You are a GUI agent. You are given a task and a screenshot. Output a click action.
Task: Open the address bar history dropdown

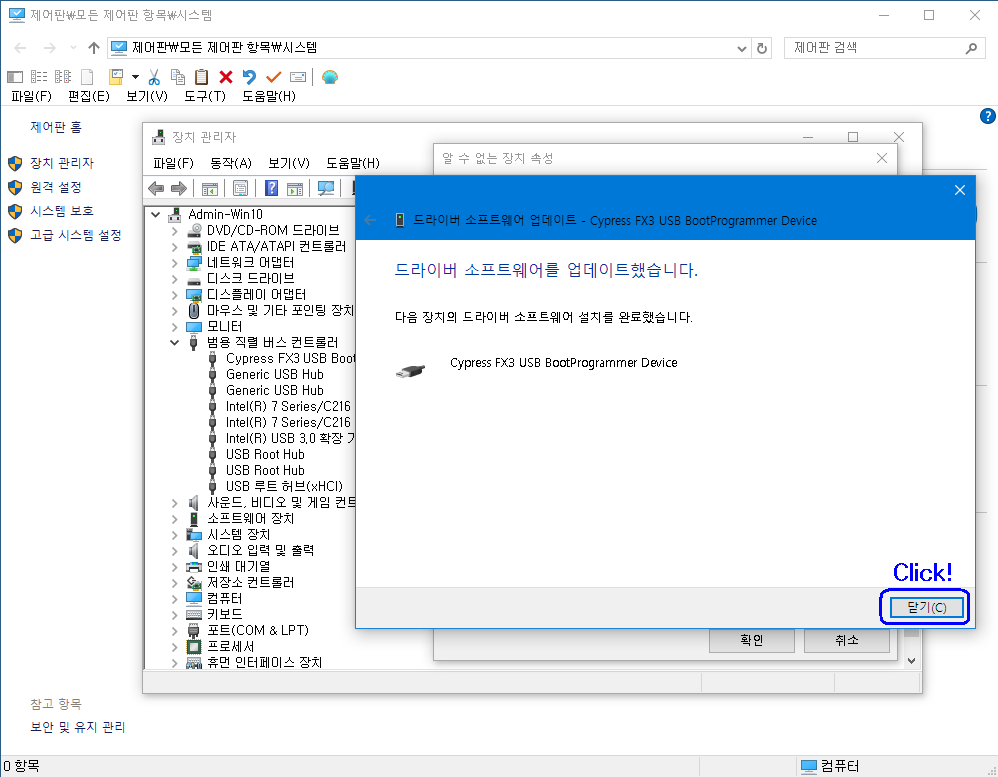tap(741, 48)
